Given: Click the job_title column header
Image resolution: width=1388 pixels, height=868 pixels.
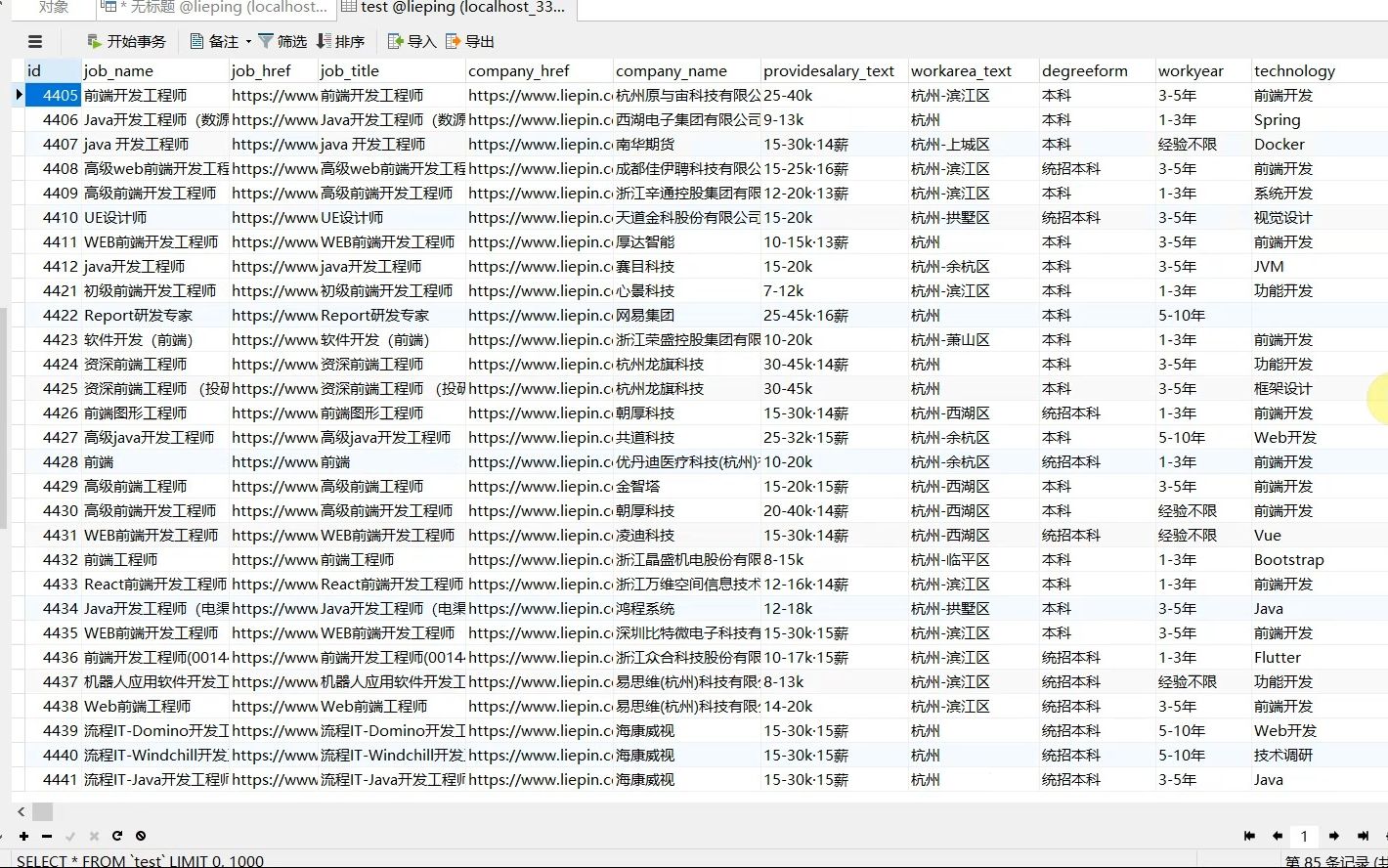Looking at the screenshot, I should pos(392,70).
